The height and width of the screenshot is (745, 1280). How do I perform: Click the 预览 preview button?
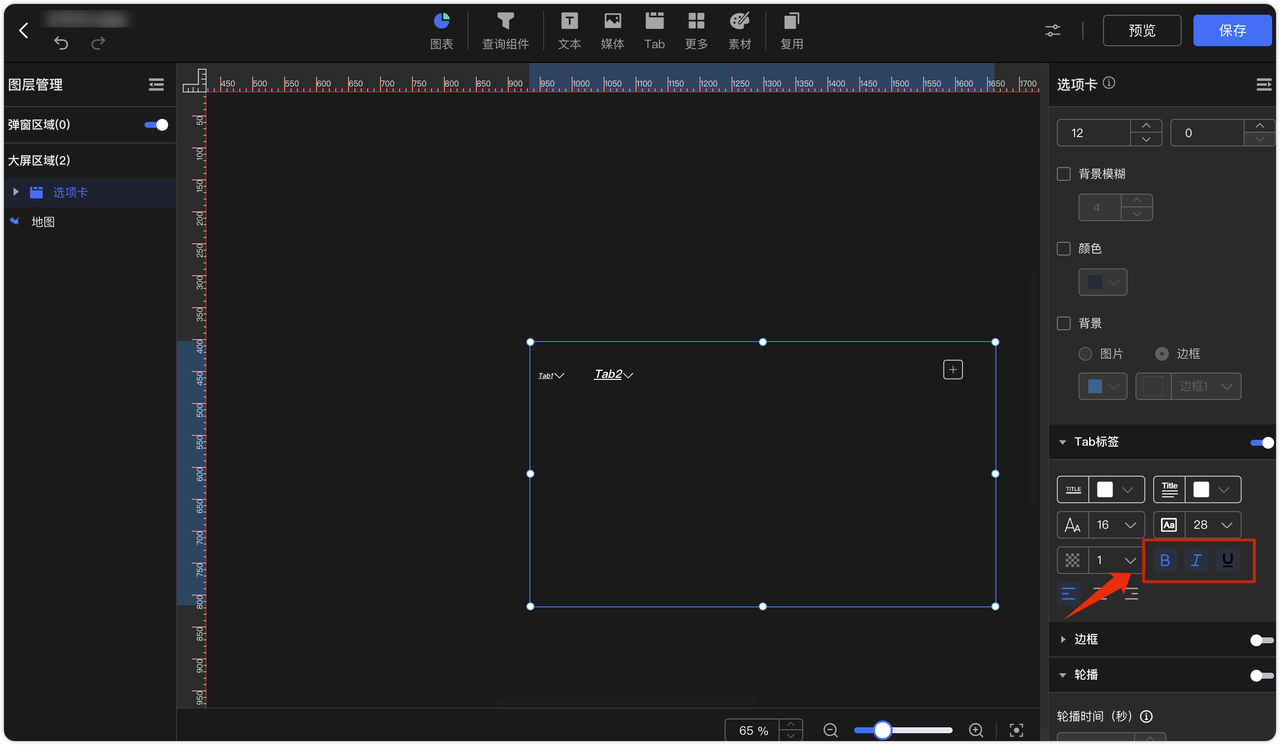[x=1141, y=30]
